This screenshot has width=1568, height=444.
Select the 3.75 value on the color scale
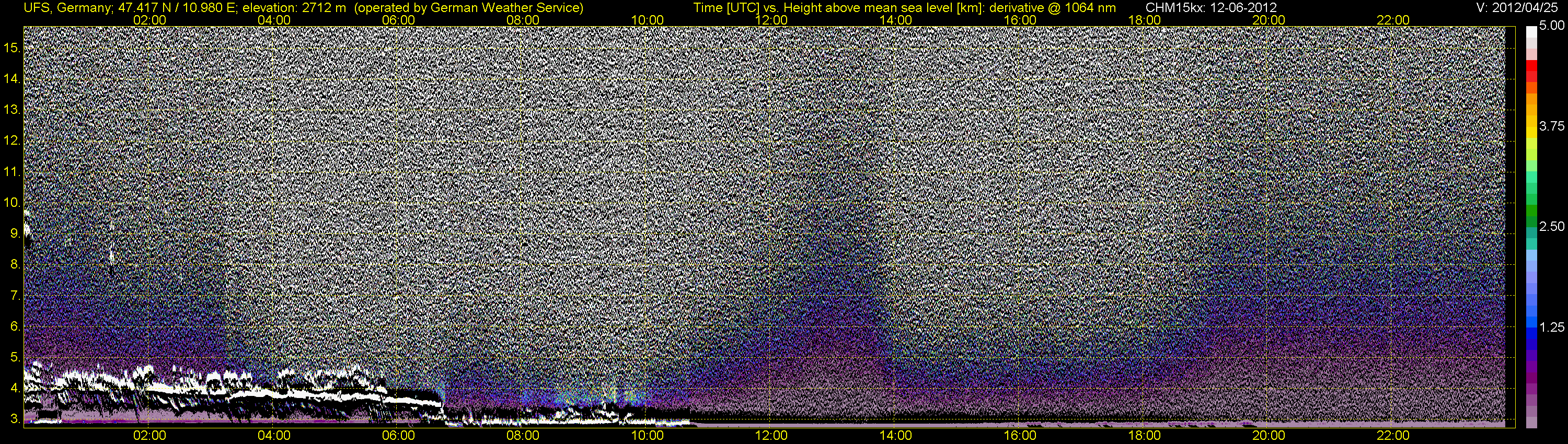pyautogui.click(x=1552, y=126)
